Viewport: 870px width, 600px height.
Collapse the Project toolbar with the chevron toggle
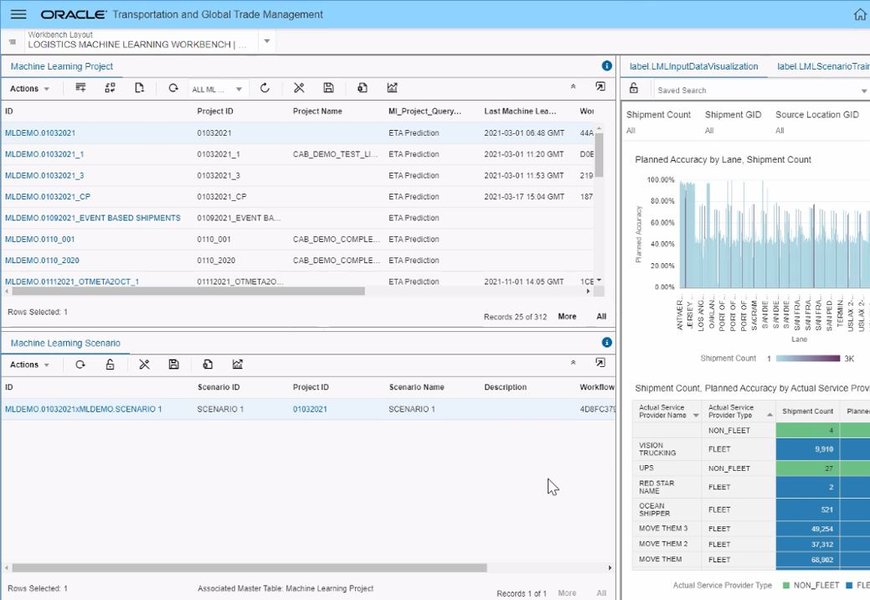[x=573, y=87]
